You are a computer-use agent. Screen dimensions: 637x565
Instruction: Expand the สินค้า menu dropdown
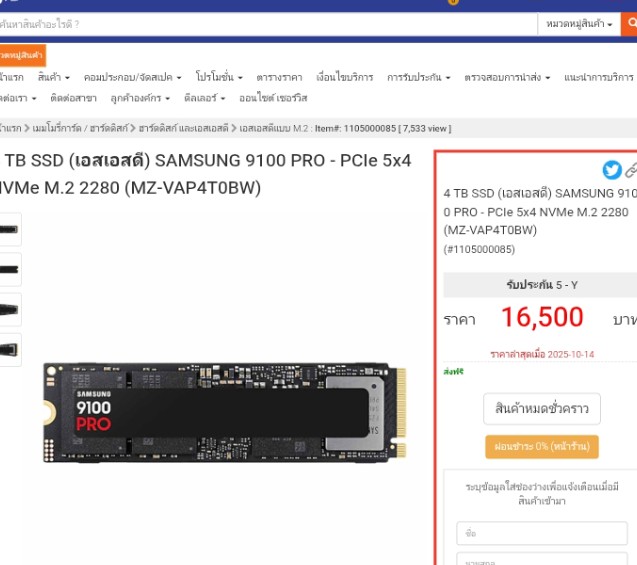click(54, 77)
